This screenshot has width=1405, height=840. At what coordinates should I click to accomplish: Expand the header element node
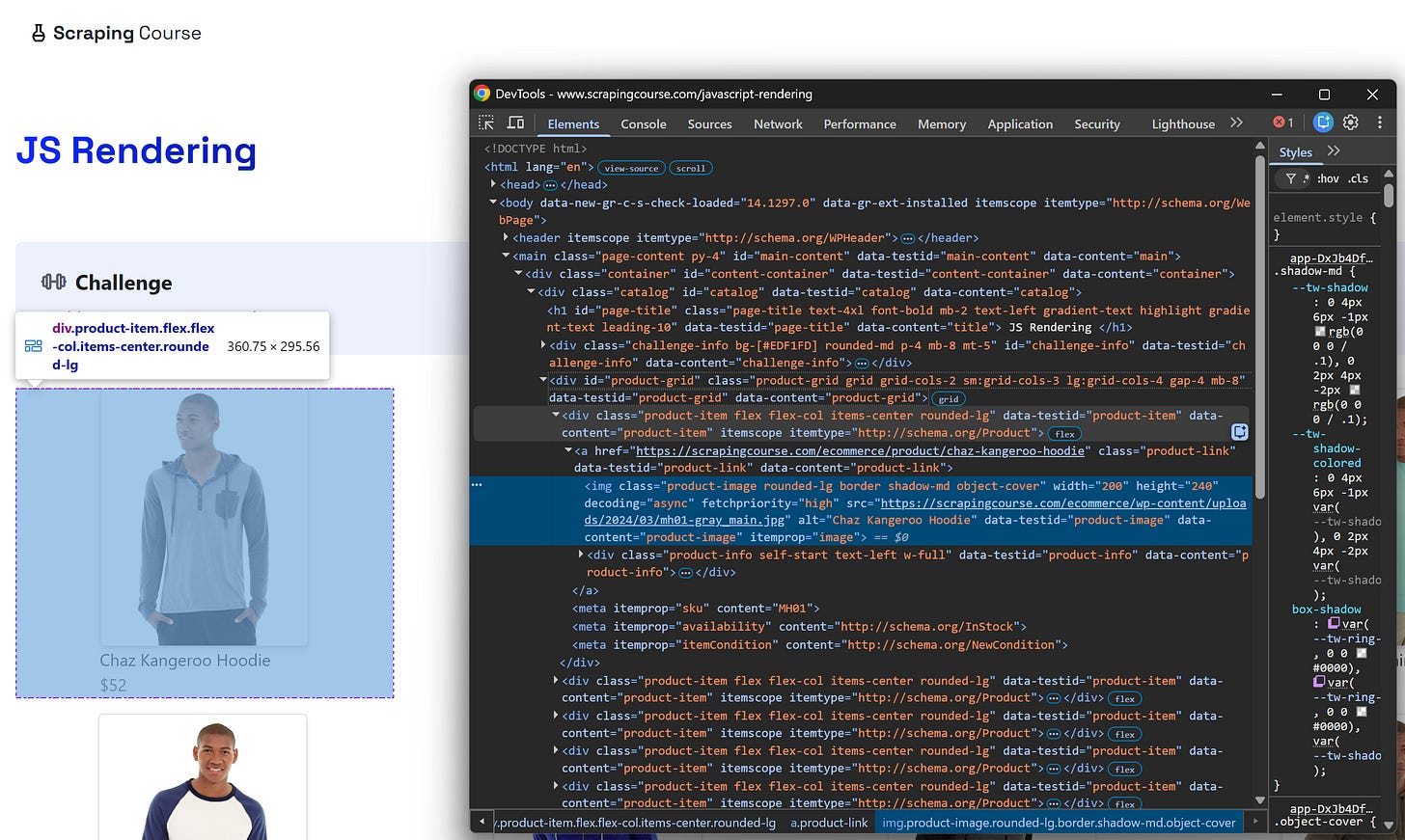[x=506, y=237]
